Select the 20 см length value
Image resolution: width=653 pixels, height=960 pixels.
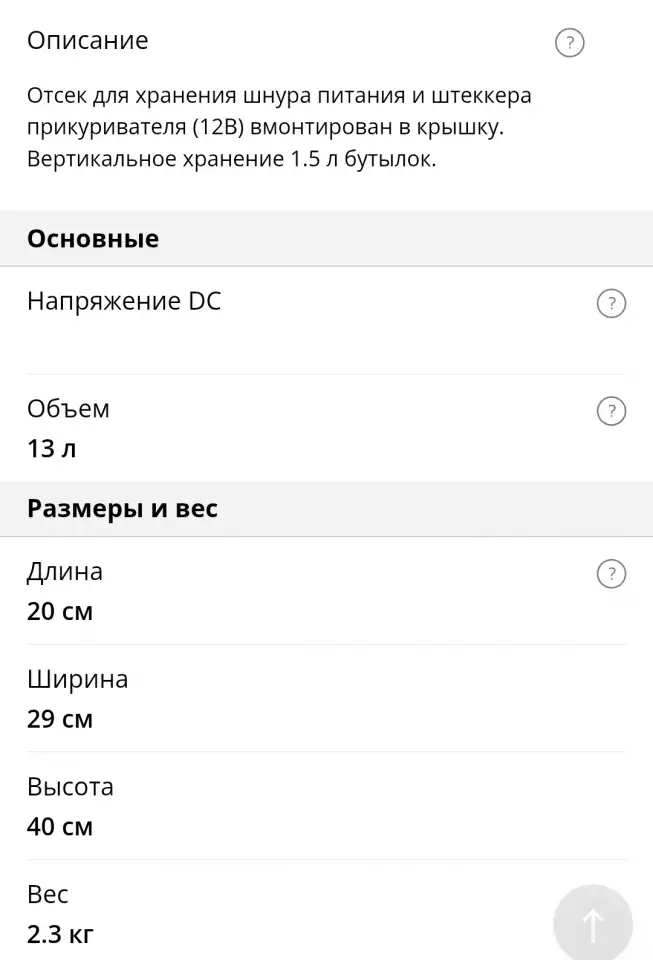tap(60, 612)
